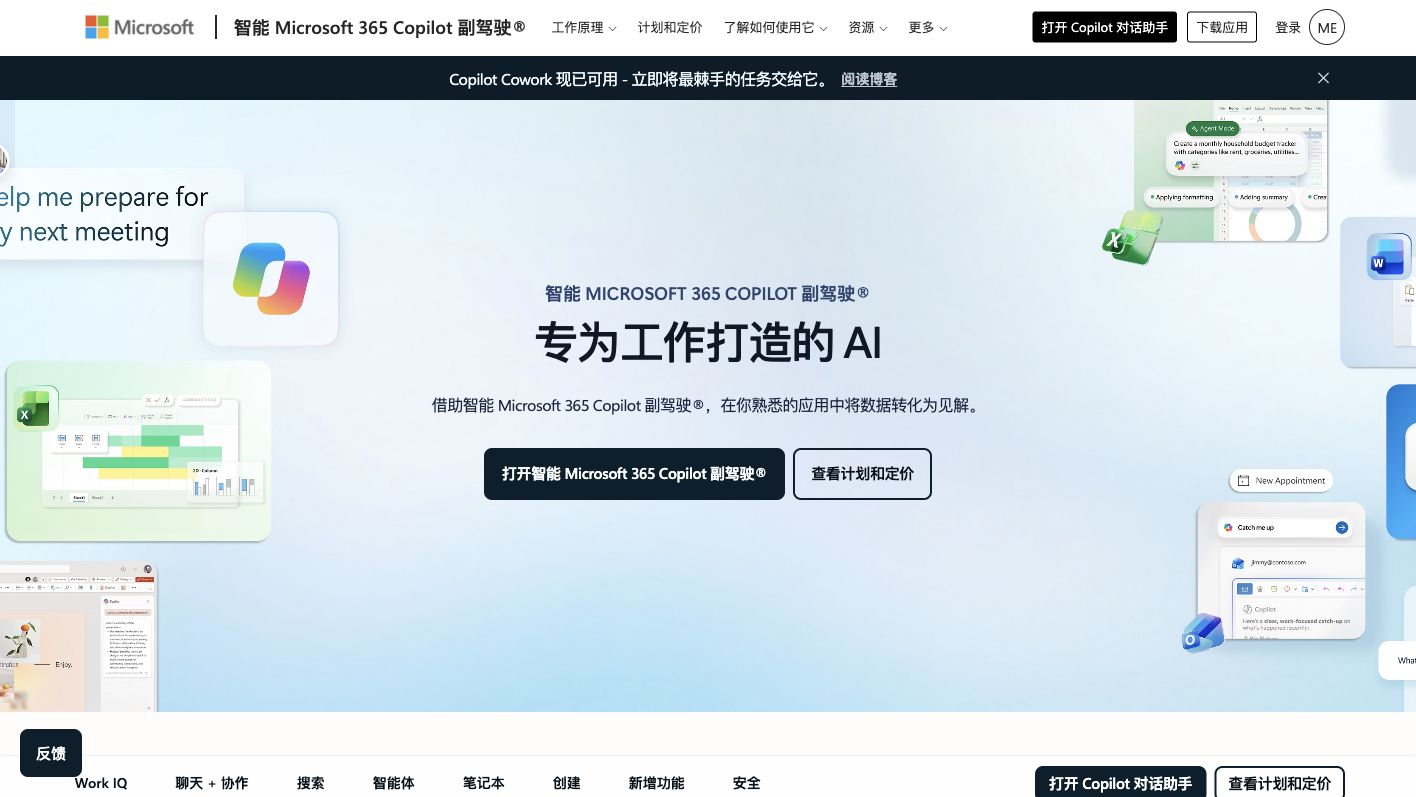Click the 登录 sign-in link
The width and height of the screenshot is (1416, 797).
[1288, 27]
